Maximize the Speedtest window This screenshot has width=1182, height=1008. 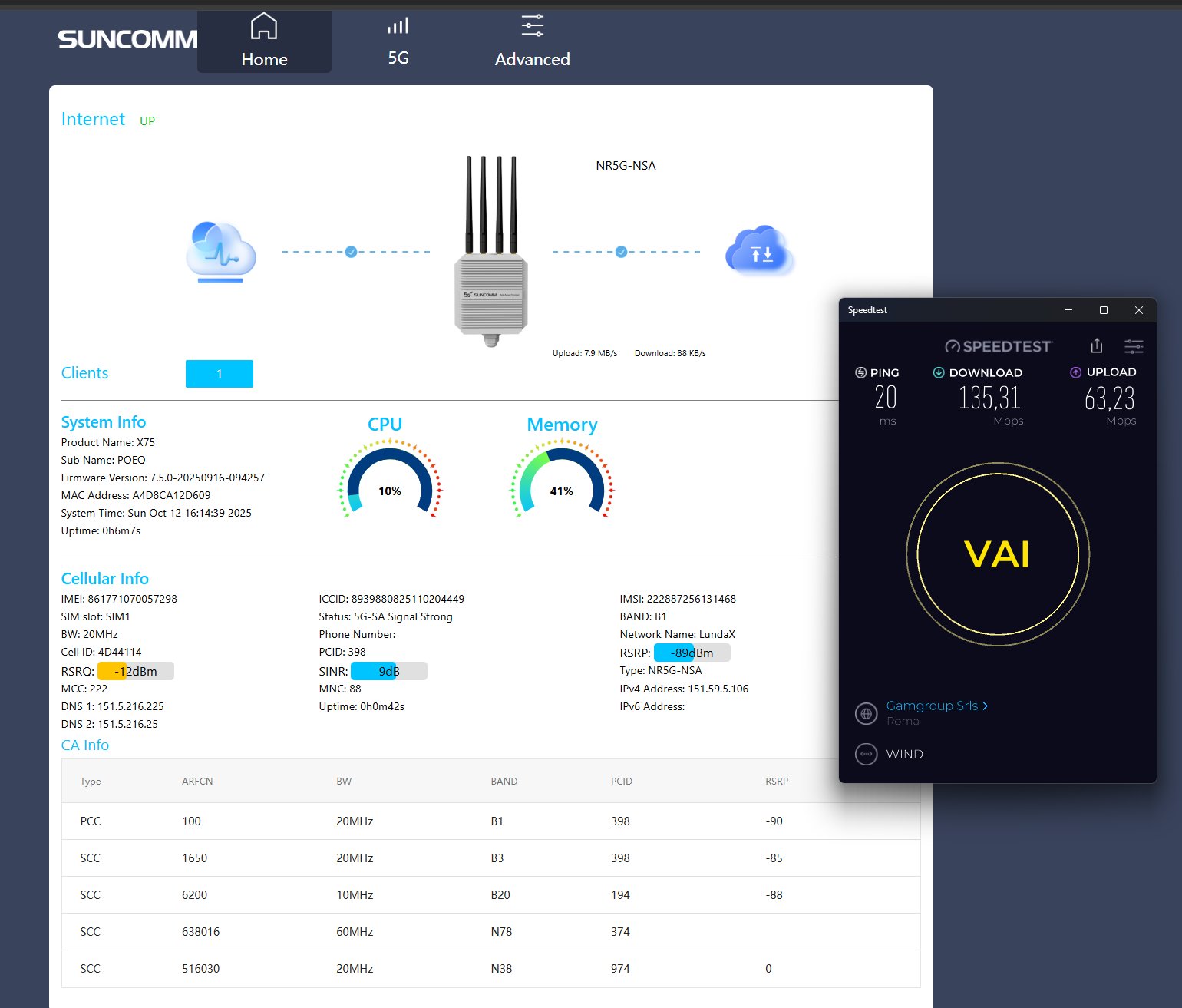(x=1103, y=310)
